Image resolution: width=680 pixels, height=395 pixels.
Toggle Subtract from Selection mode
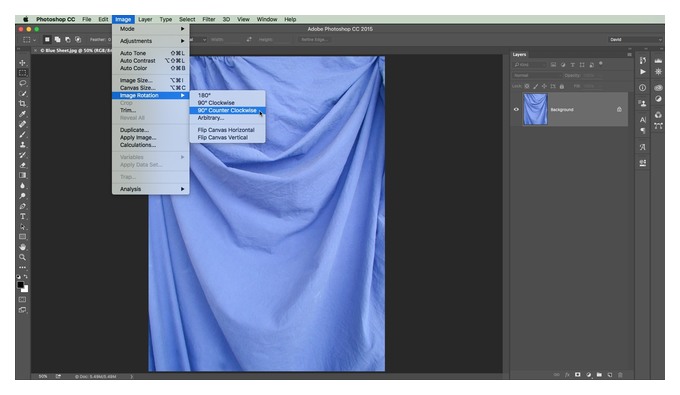click(68, 39)
